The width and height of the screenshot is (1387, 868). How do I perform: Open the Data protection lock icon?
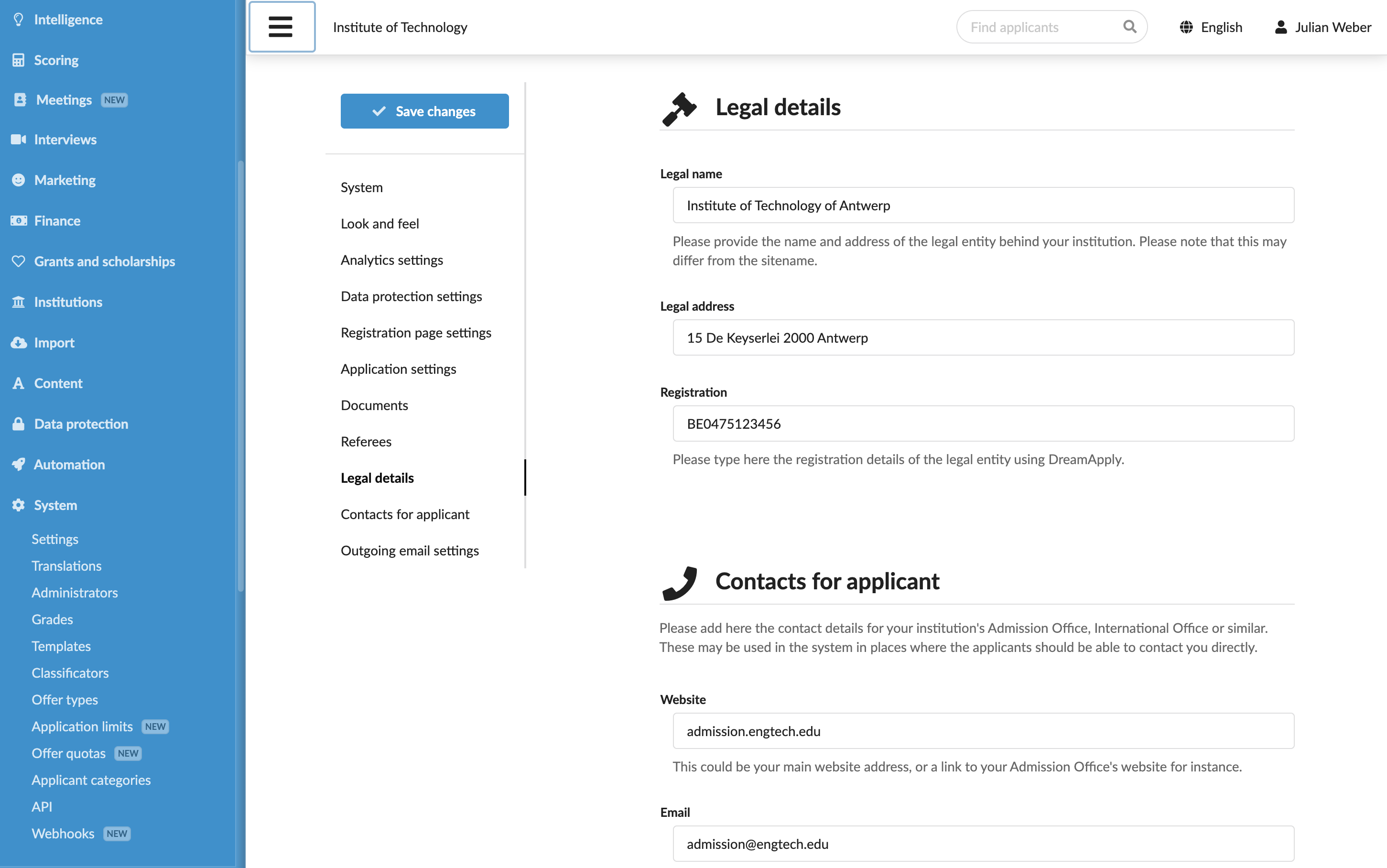tap(18, 423)
